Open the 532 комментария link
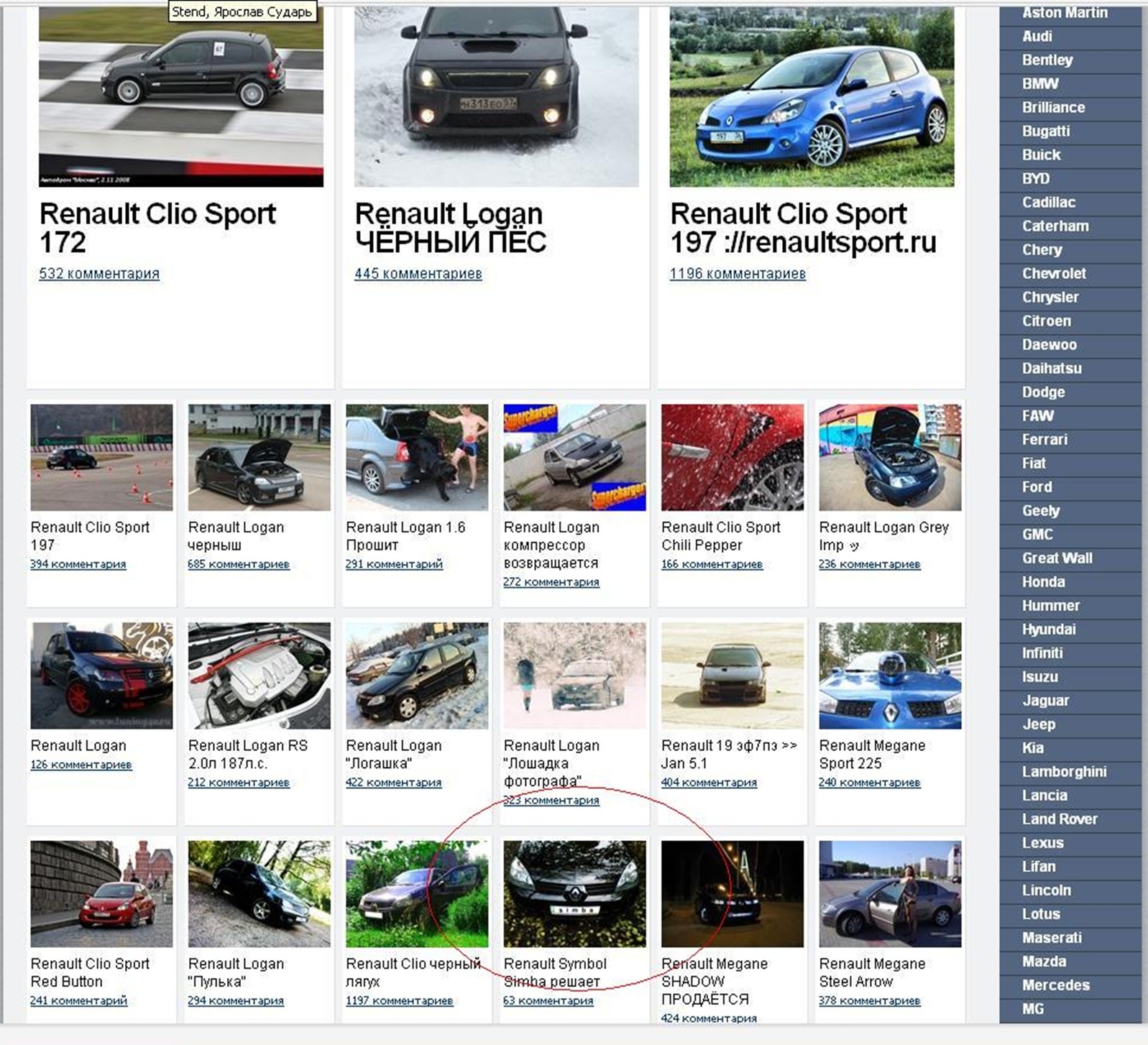 tap(99, 273)
